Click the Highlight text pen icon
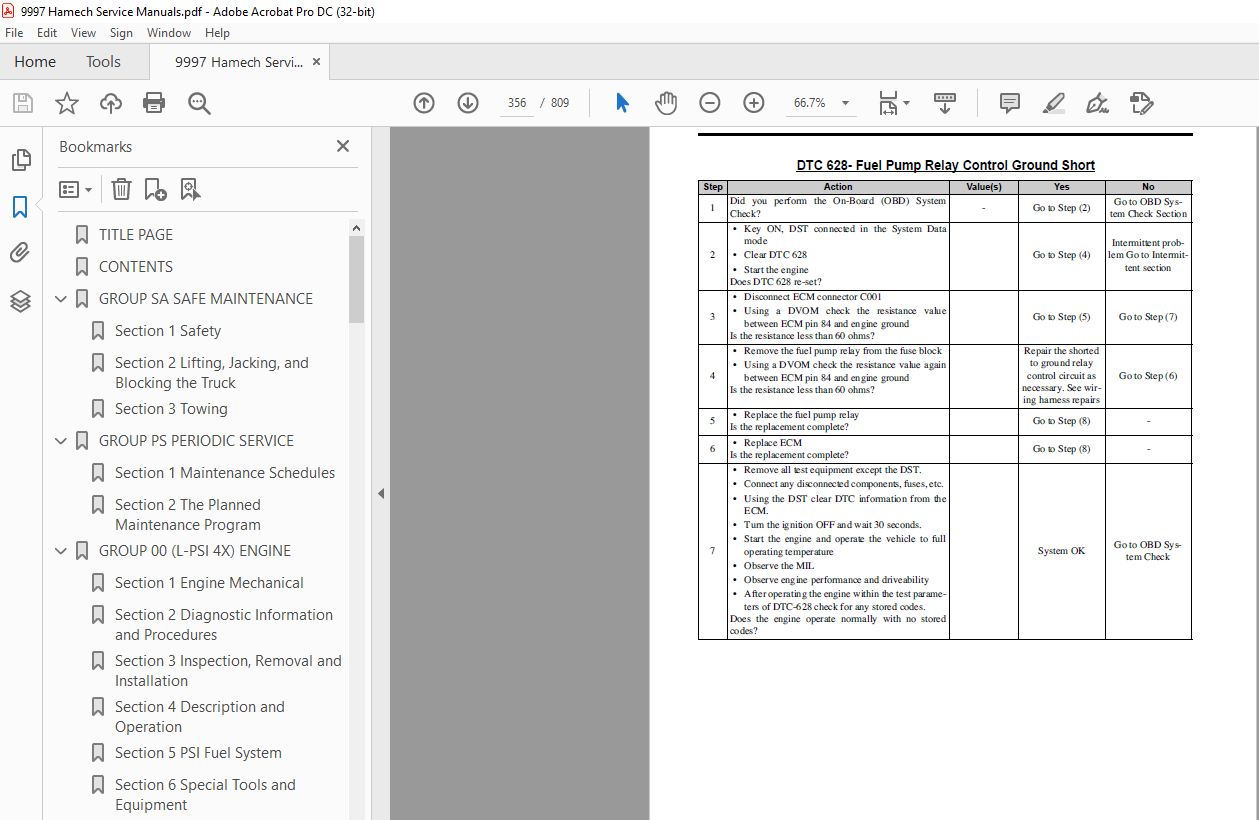Screen dimensions: 1259x820 [1053, 103]
